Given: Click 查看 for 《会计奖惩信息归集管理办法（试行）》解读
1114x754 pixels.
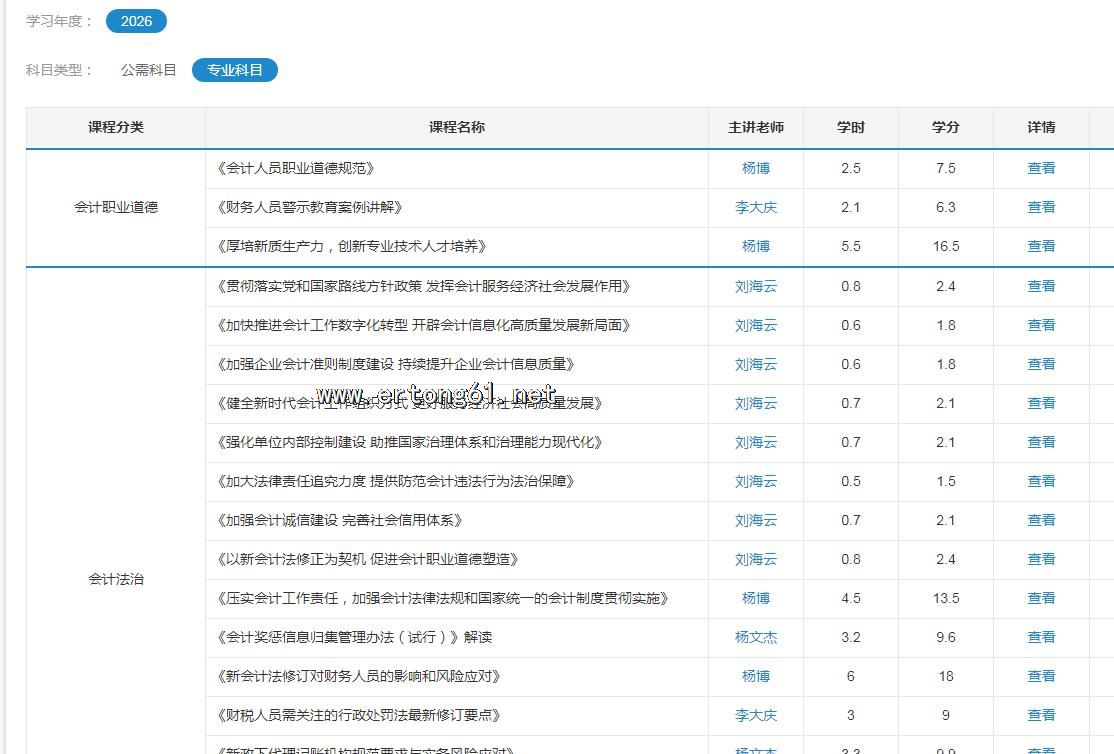Looking at the screenshot, I should pos(1041,637).
